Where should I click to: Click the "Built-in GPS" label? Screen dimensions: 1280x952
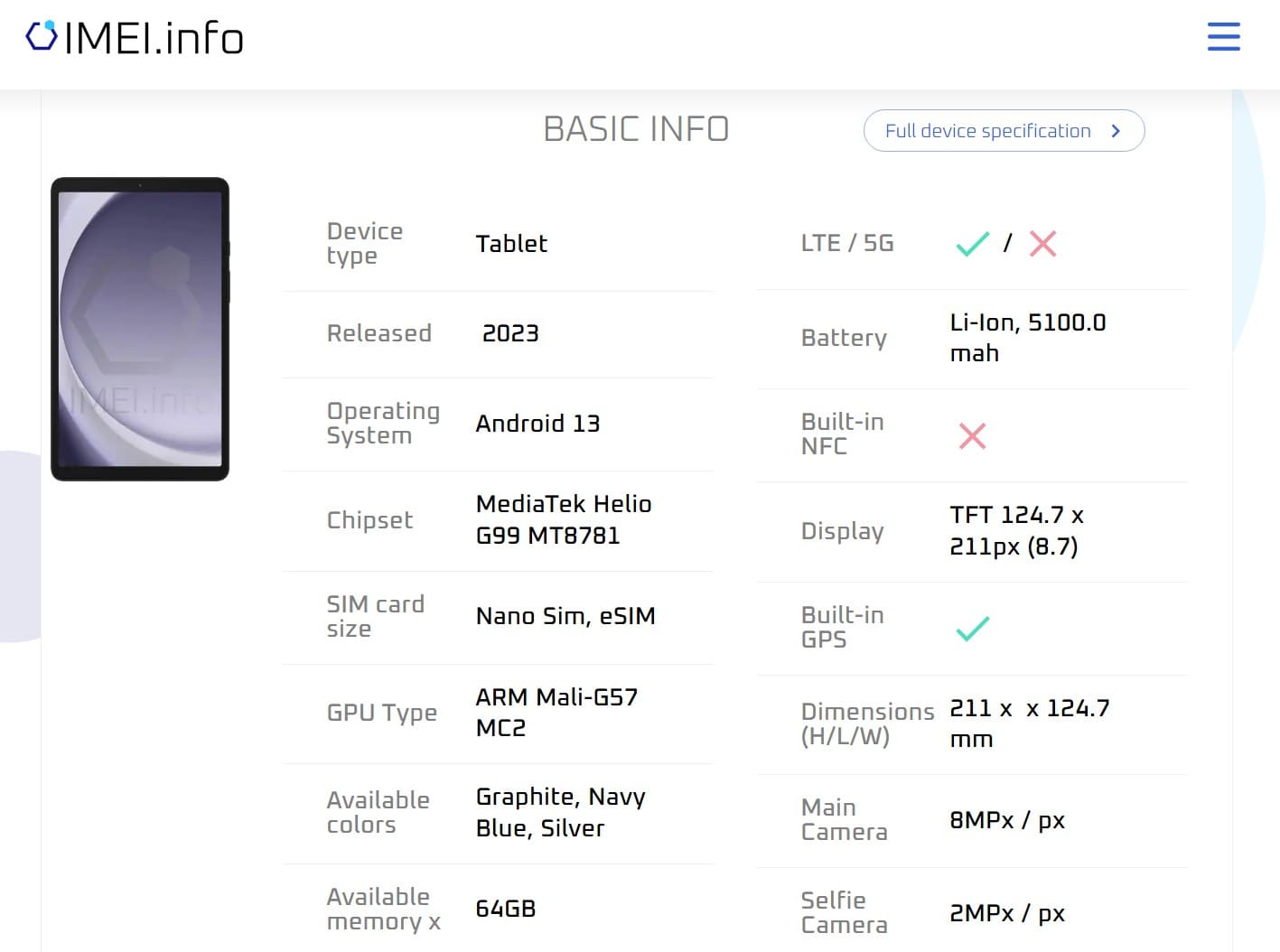(842, 627)
